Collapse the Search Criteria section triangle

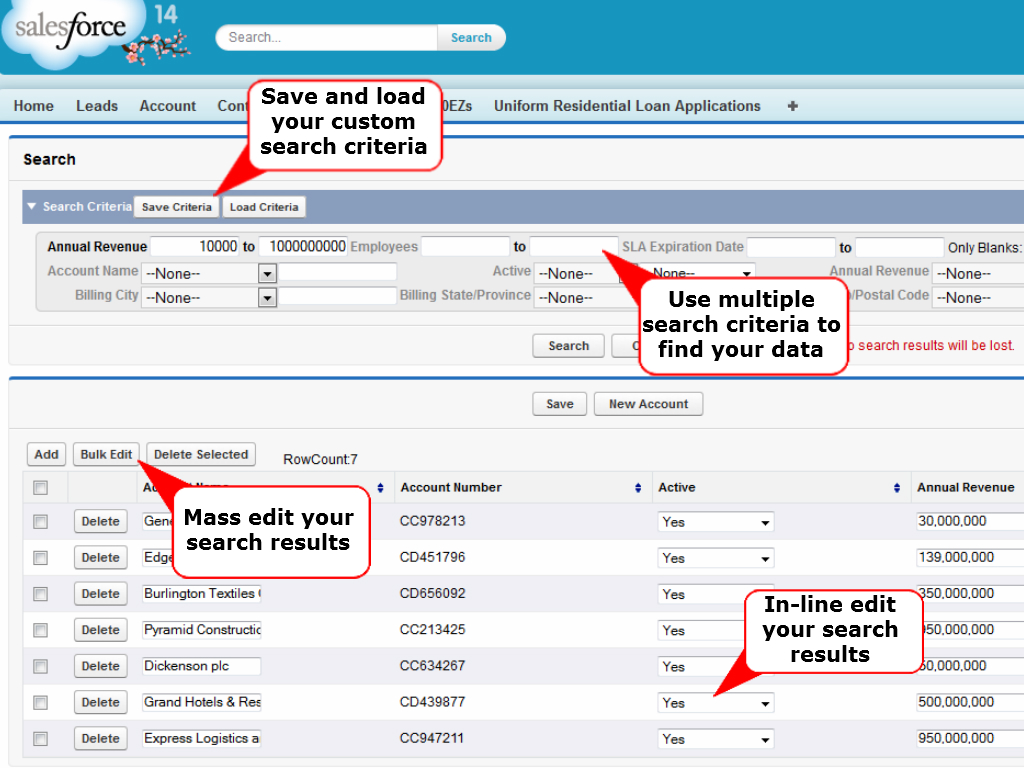[x=31, y=207]
